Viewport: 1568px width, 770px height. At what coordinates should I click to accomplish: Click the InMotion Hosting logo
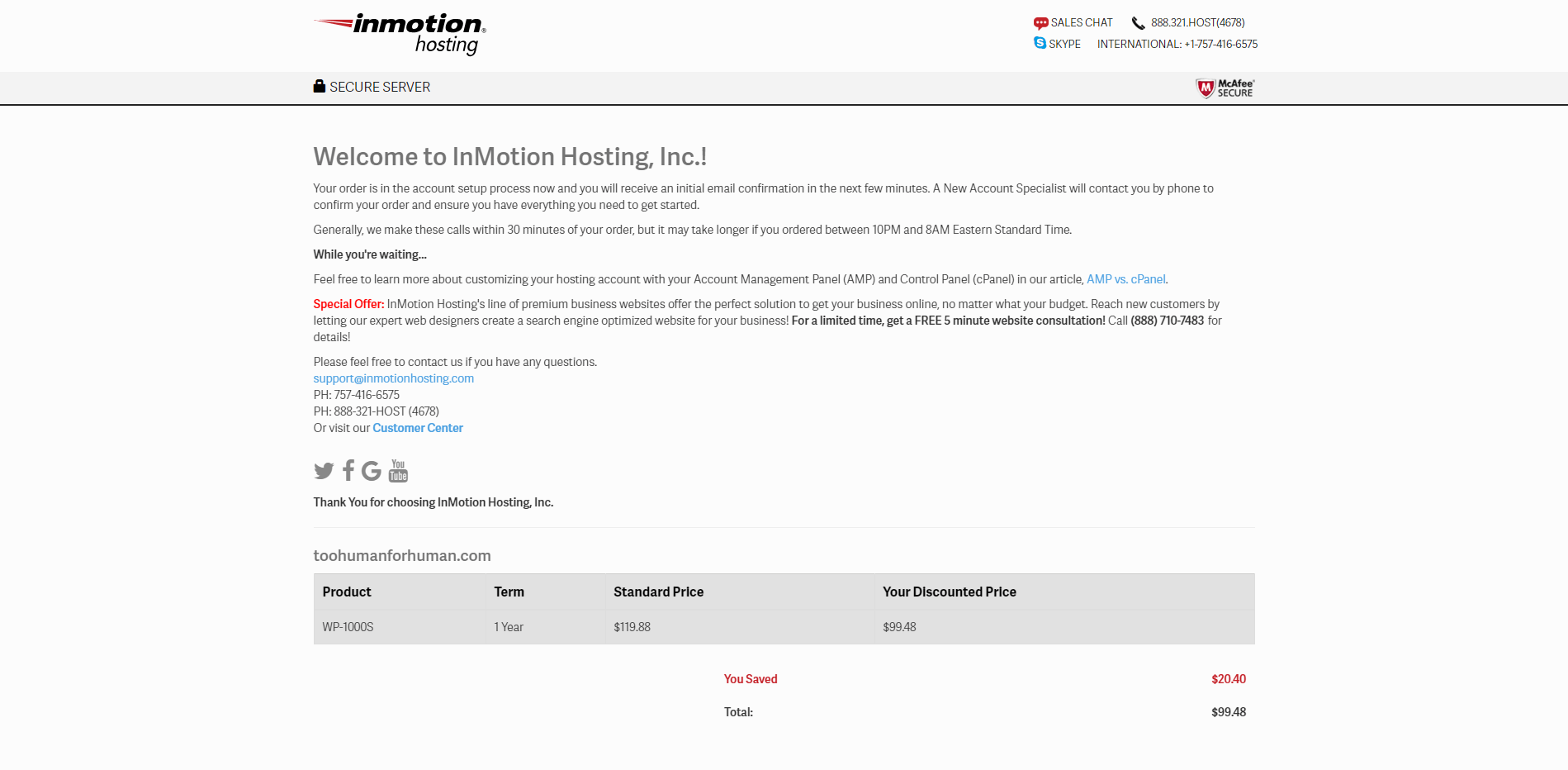[x=400, y=35]
